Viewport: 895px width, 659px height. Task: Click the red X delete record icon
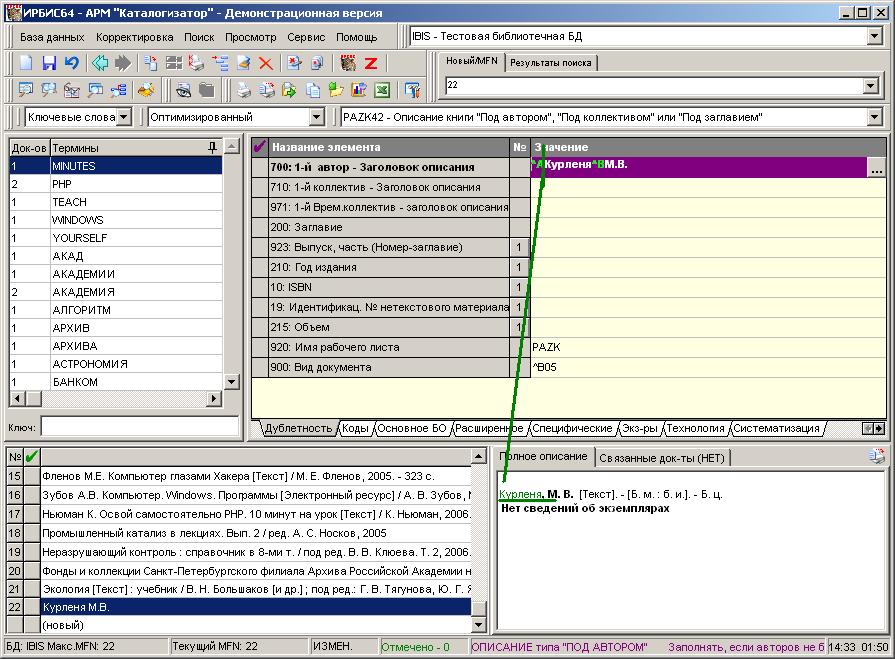point(266,63)
